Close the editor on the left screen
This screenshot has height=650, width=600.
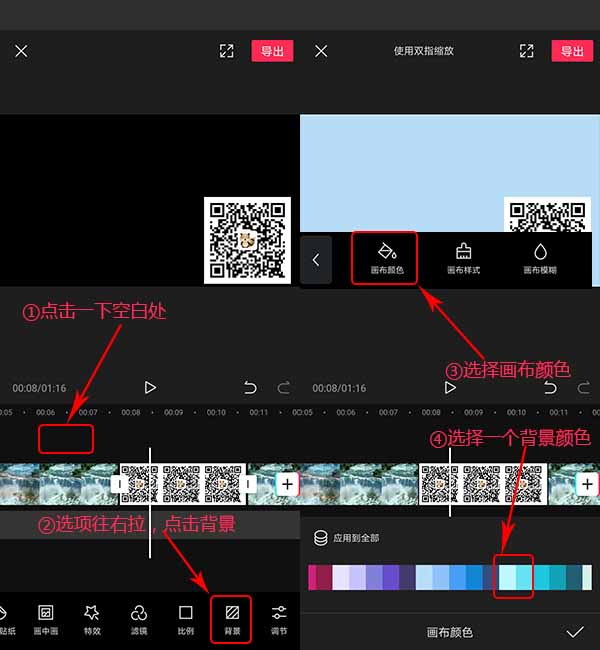click(x=21, y=51)
